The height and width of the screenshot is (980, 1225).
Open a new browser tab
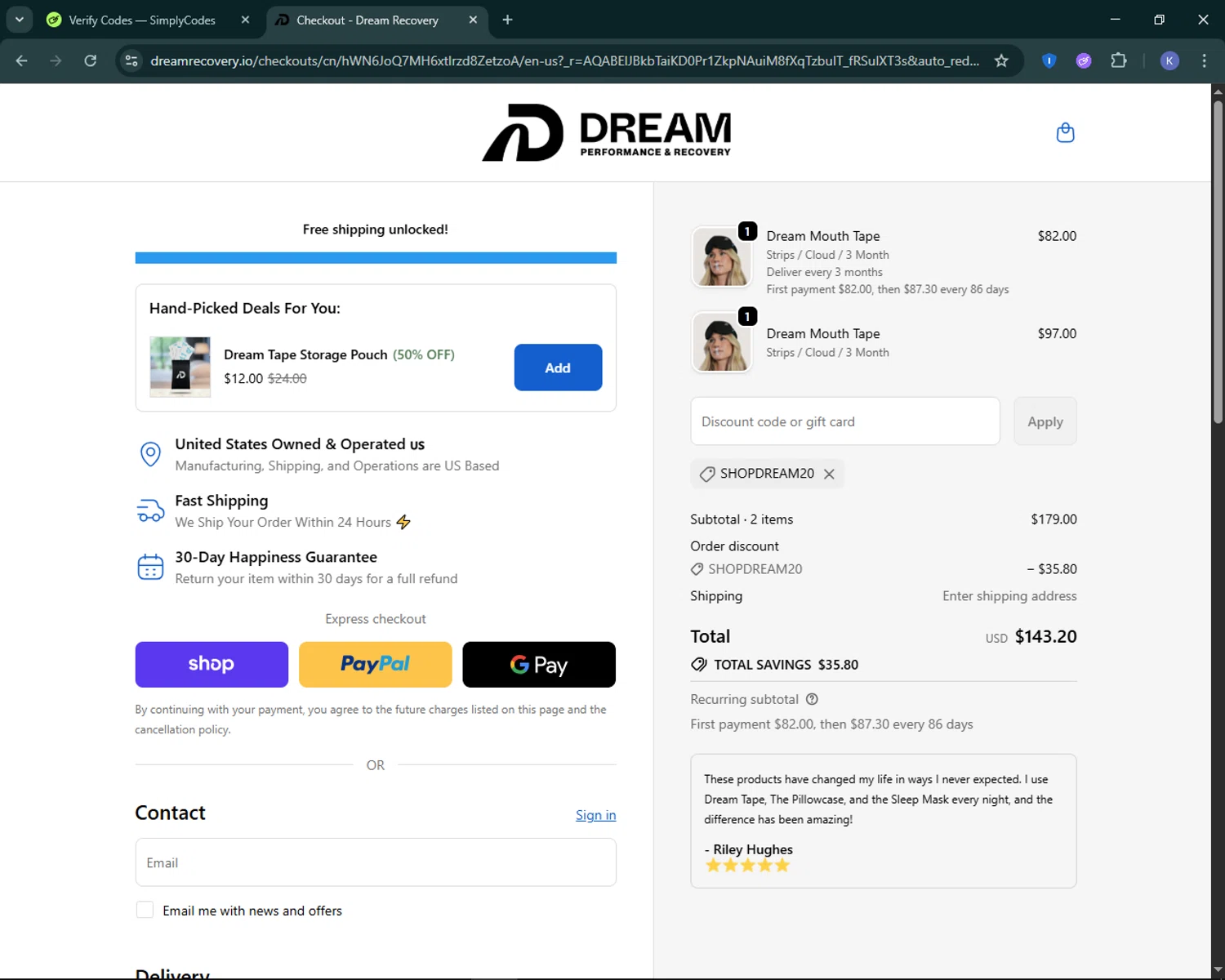tap(507, 20)
